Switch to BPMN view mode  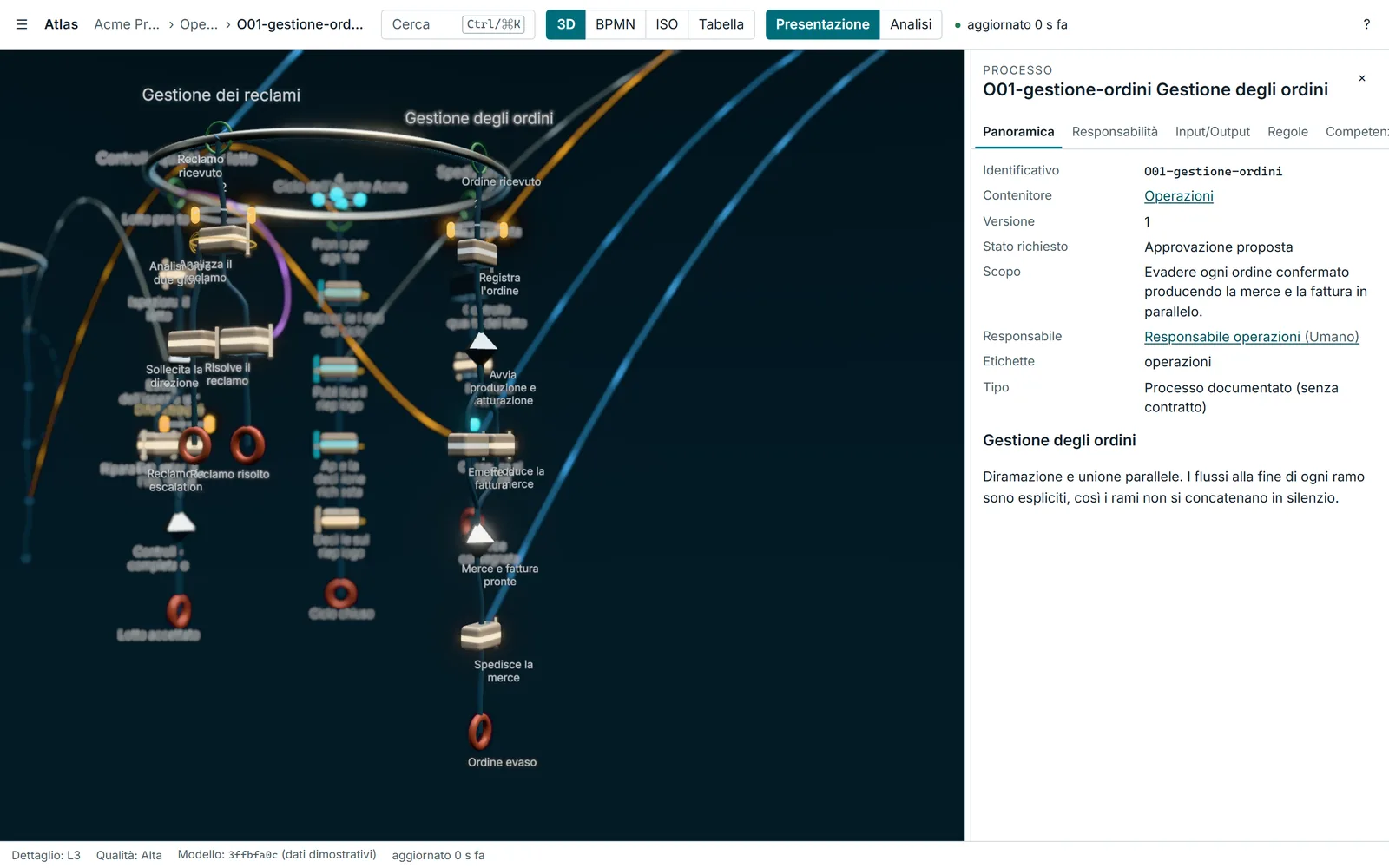pyautogui.click(x=616, y=24)
